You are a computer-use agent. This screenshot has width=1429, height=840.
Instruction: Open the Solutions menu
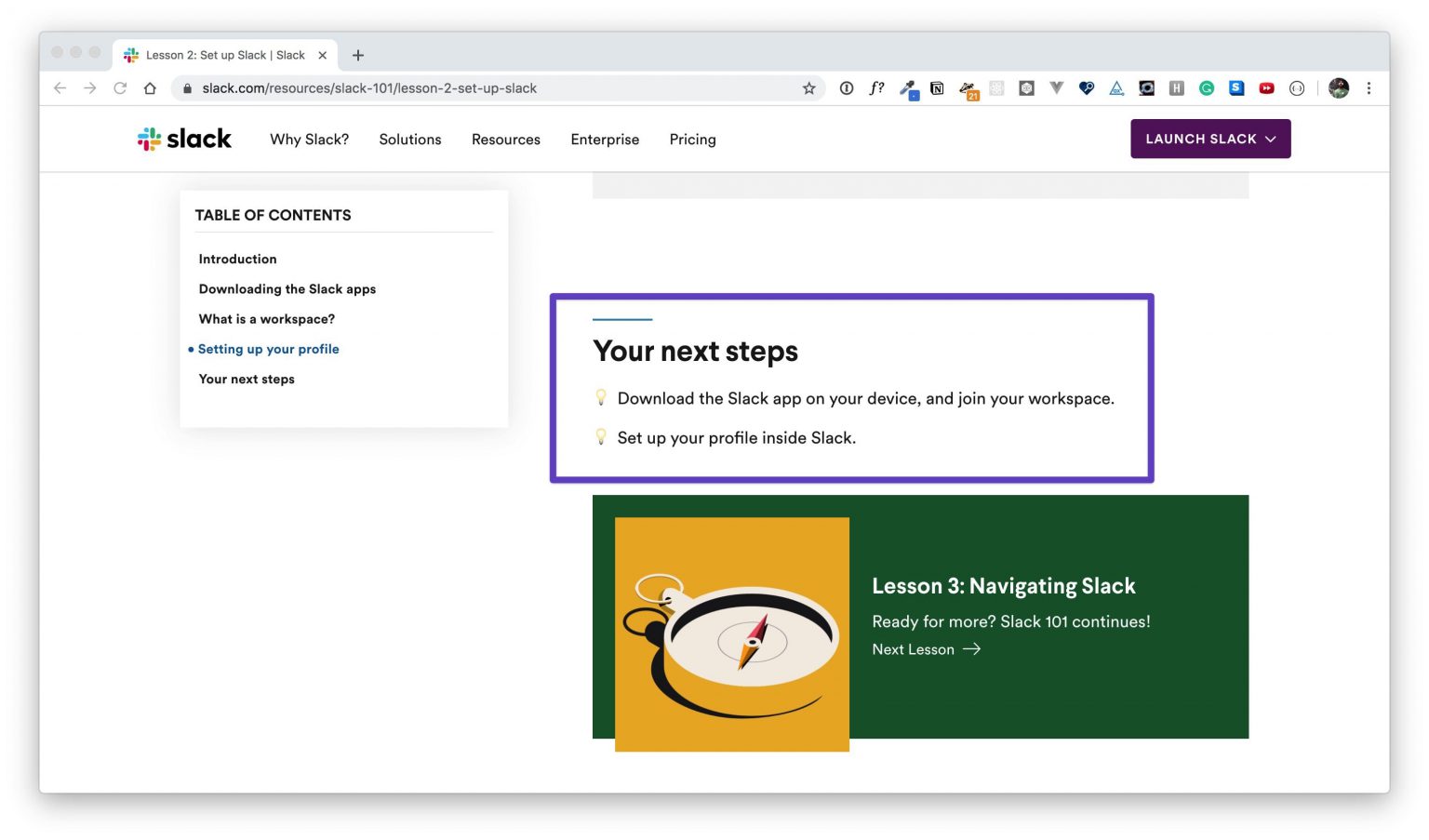[x=409, y=140]
